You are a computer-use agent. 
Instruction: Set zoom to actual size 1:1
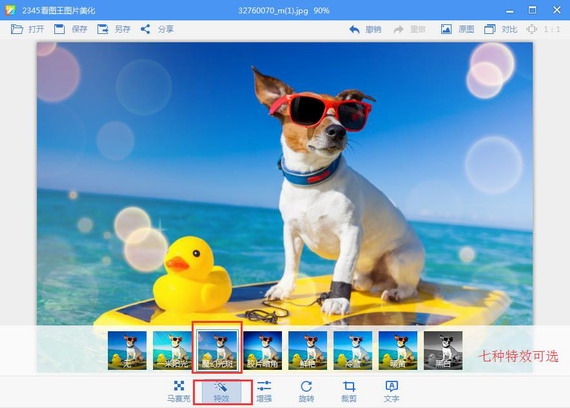click(543, 29)
